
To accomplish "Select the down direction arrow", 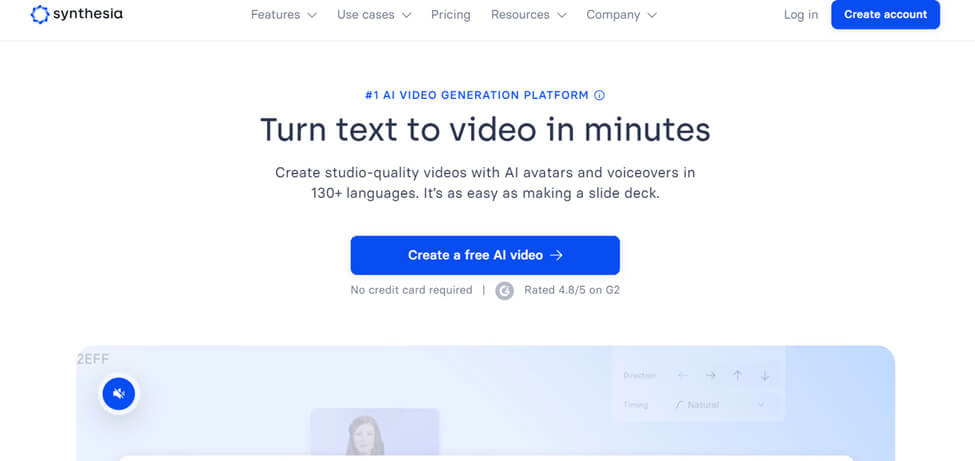I will [x=764, y=376].
